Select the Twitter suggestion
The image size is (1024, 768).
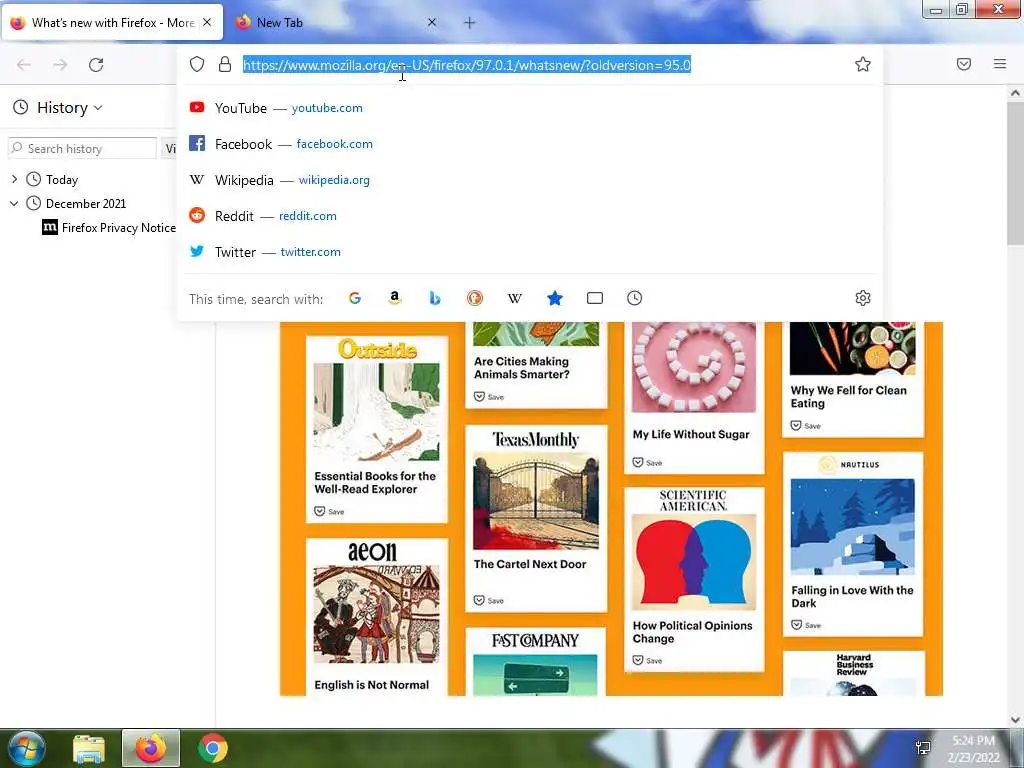click(x=530, y=251)
